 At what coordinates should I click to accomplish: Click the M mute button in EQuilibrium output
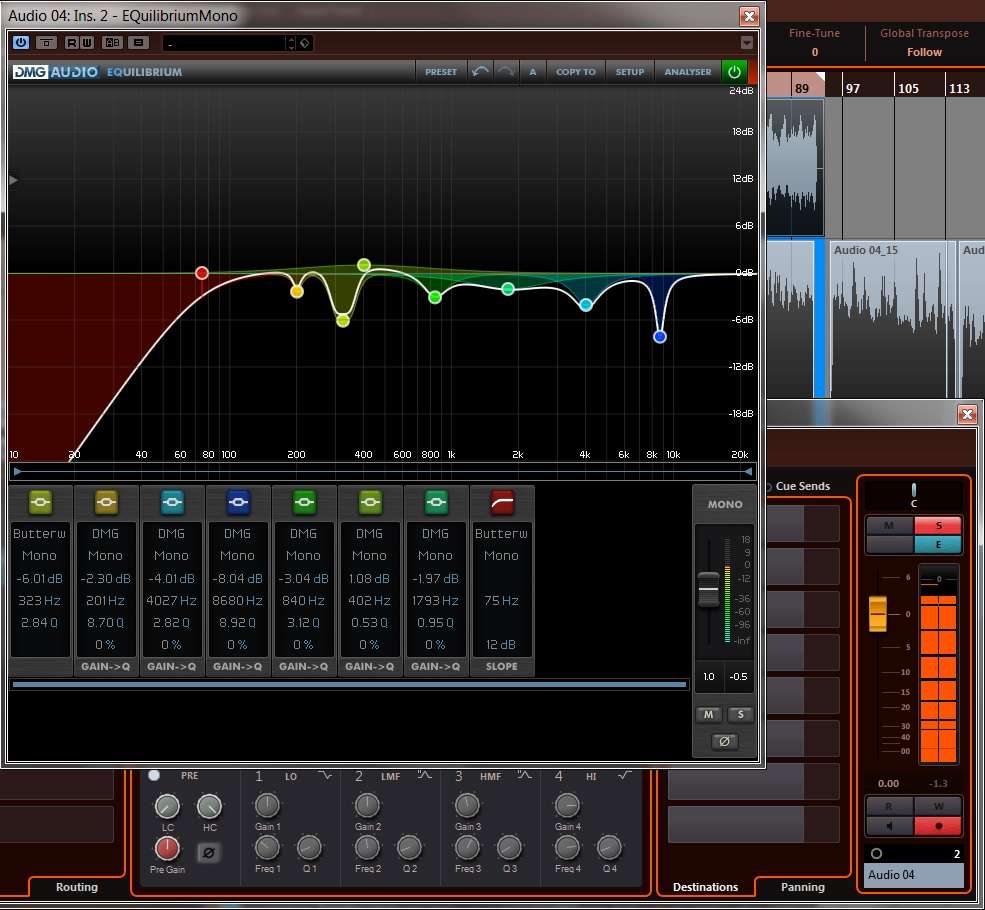(x=709, y=715)
